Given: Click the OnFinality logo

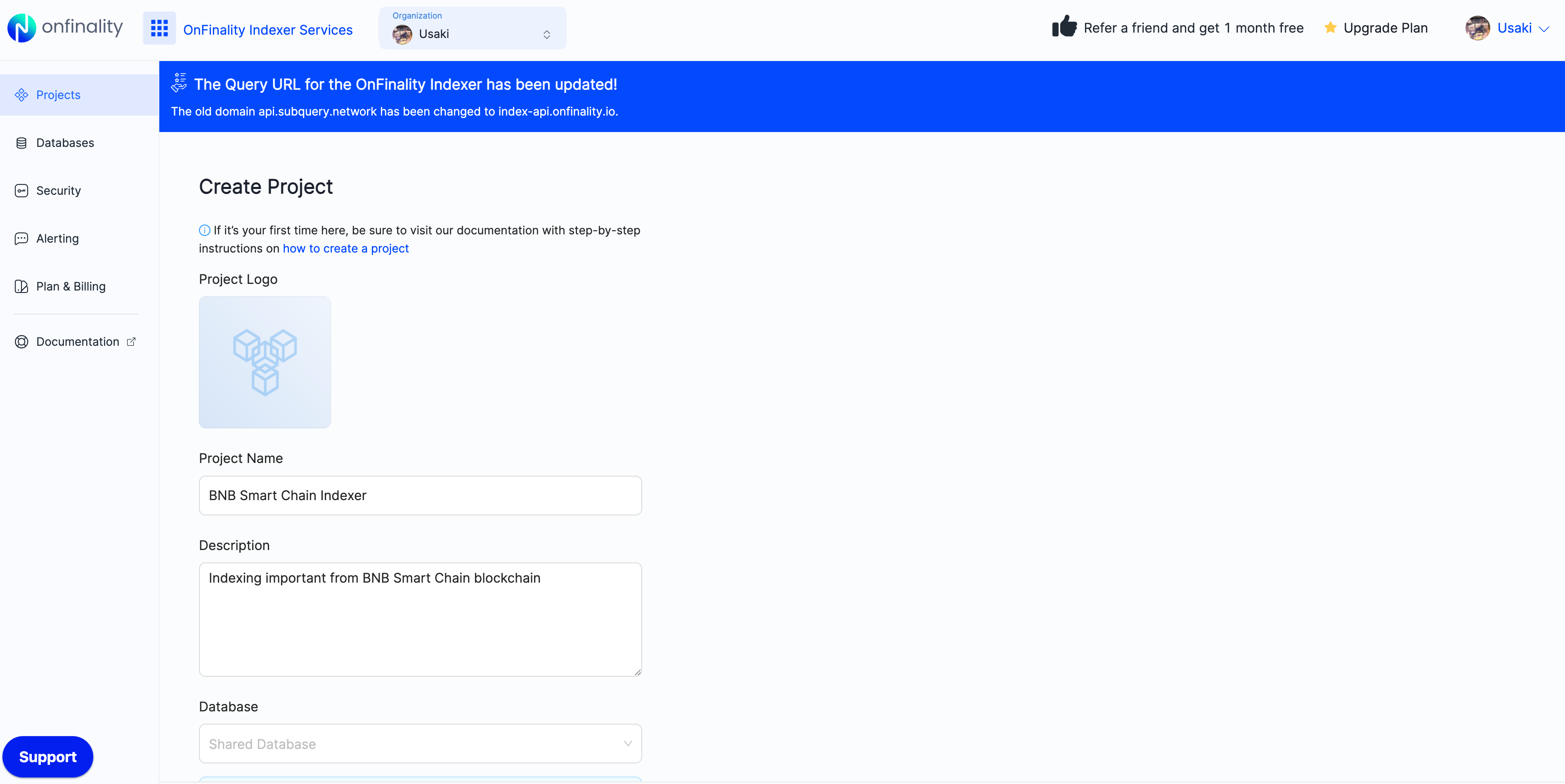Looking at the screenshot, I should coord(65,28).
